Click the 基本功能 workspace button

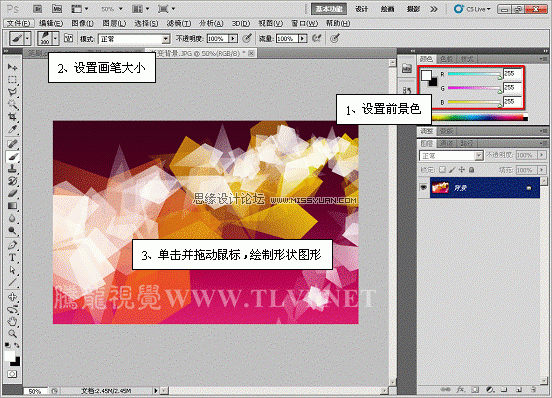[x=329, y=9]
